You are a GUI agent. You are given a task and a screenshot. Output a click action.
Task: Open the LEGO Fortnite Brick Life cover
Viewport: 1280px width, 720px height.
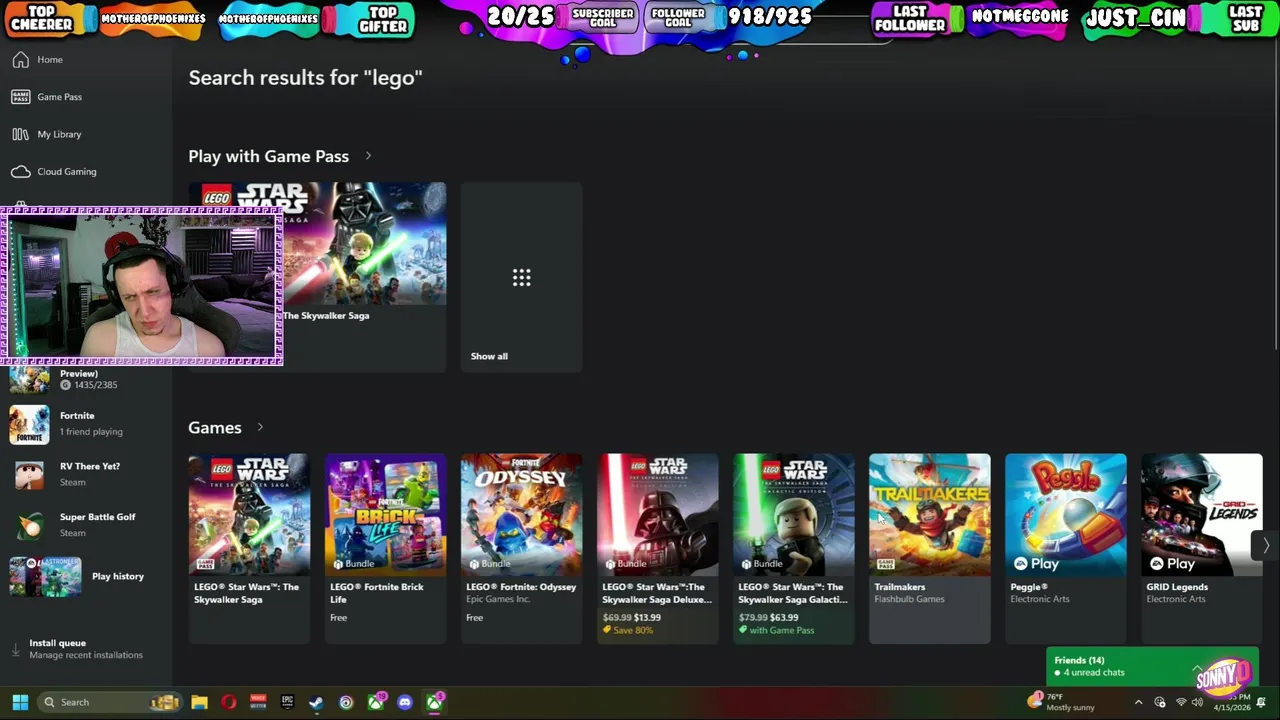385,515
